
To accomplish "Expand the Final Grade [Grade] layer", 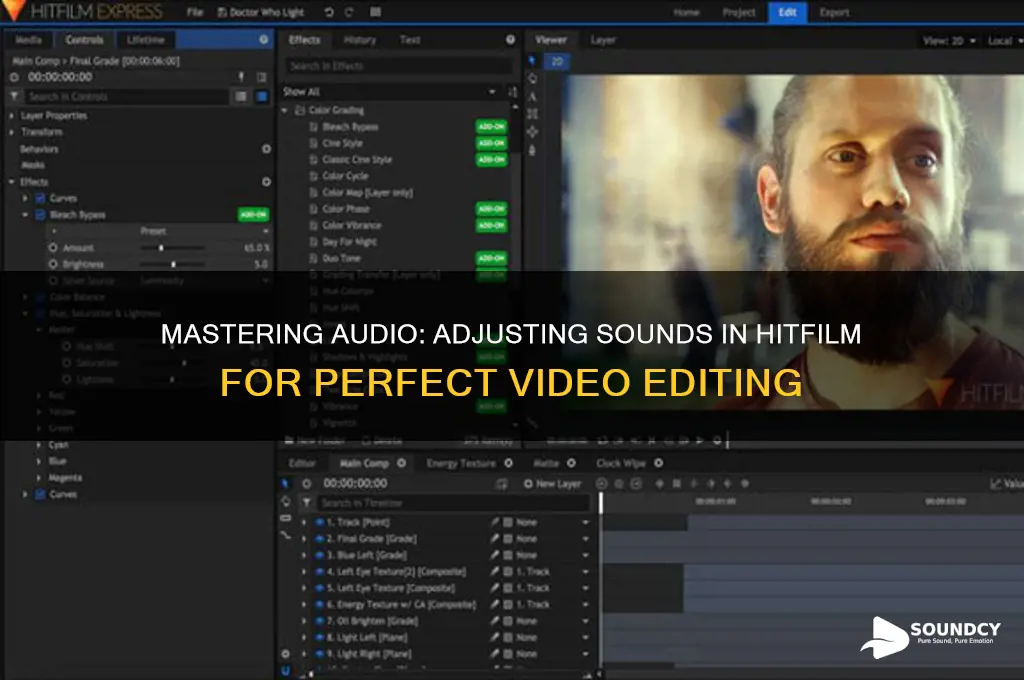I will pyautogui.click(x=304, y=538).
